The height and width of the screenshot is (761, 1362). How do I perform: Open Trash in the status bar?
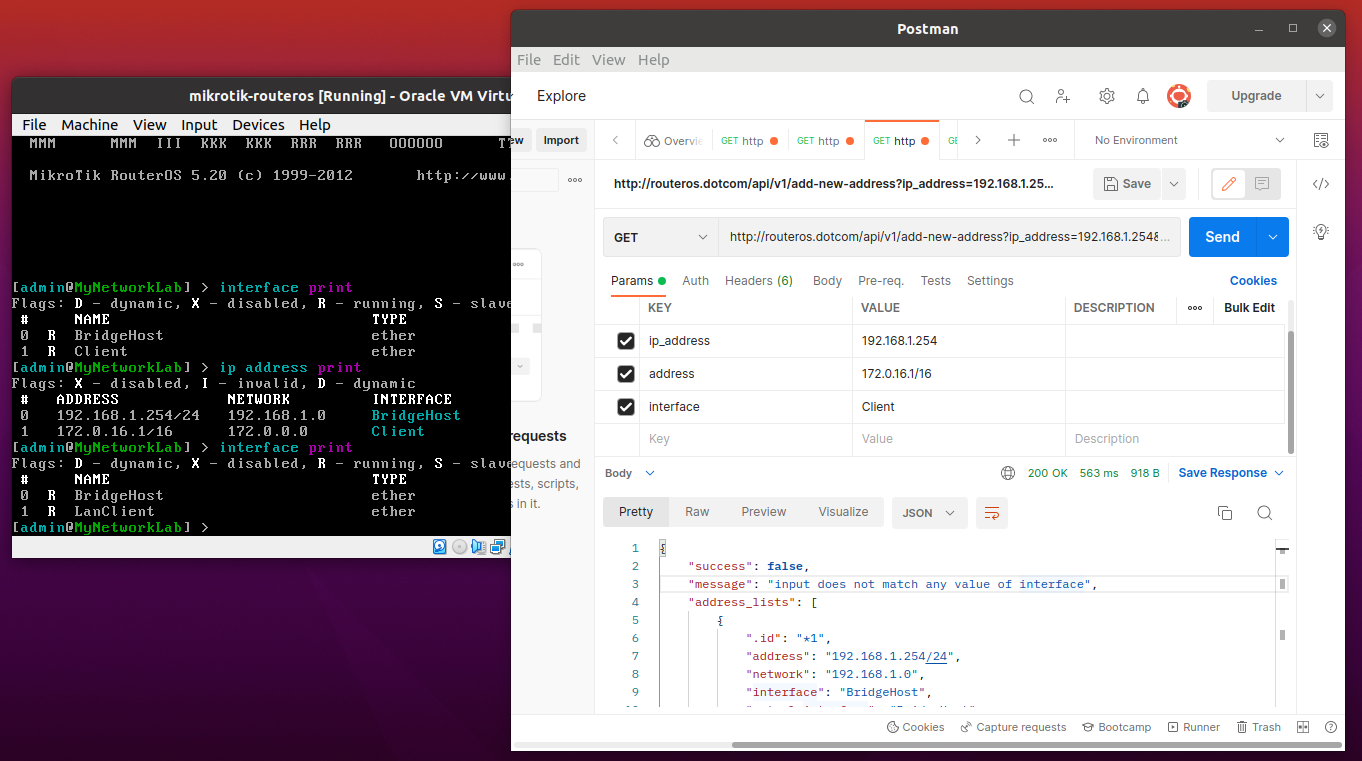1259,727
